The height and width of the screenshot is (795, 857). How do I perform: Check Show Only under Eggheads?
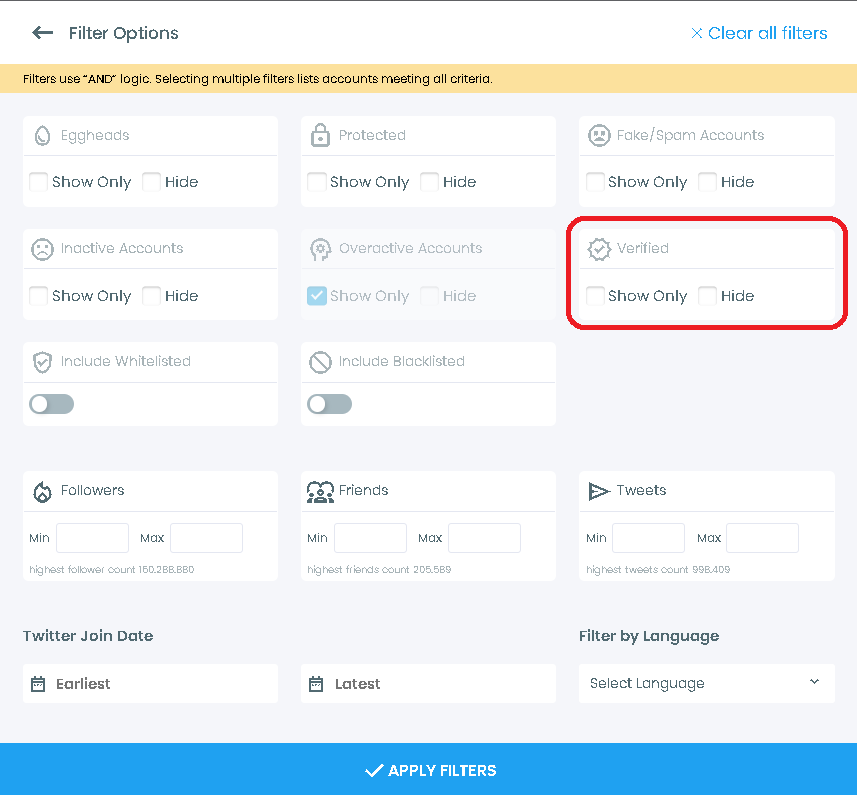coord(38,182)
